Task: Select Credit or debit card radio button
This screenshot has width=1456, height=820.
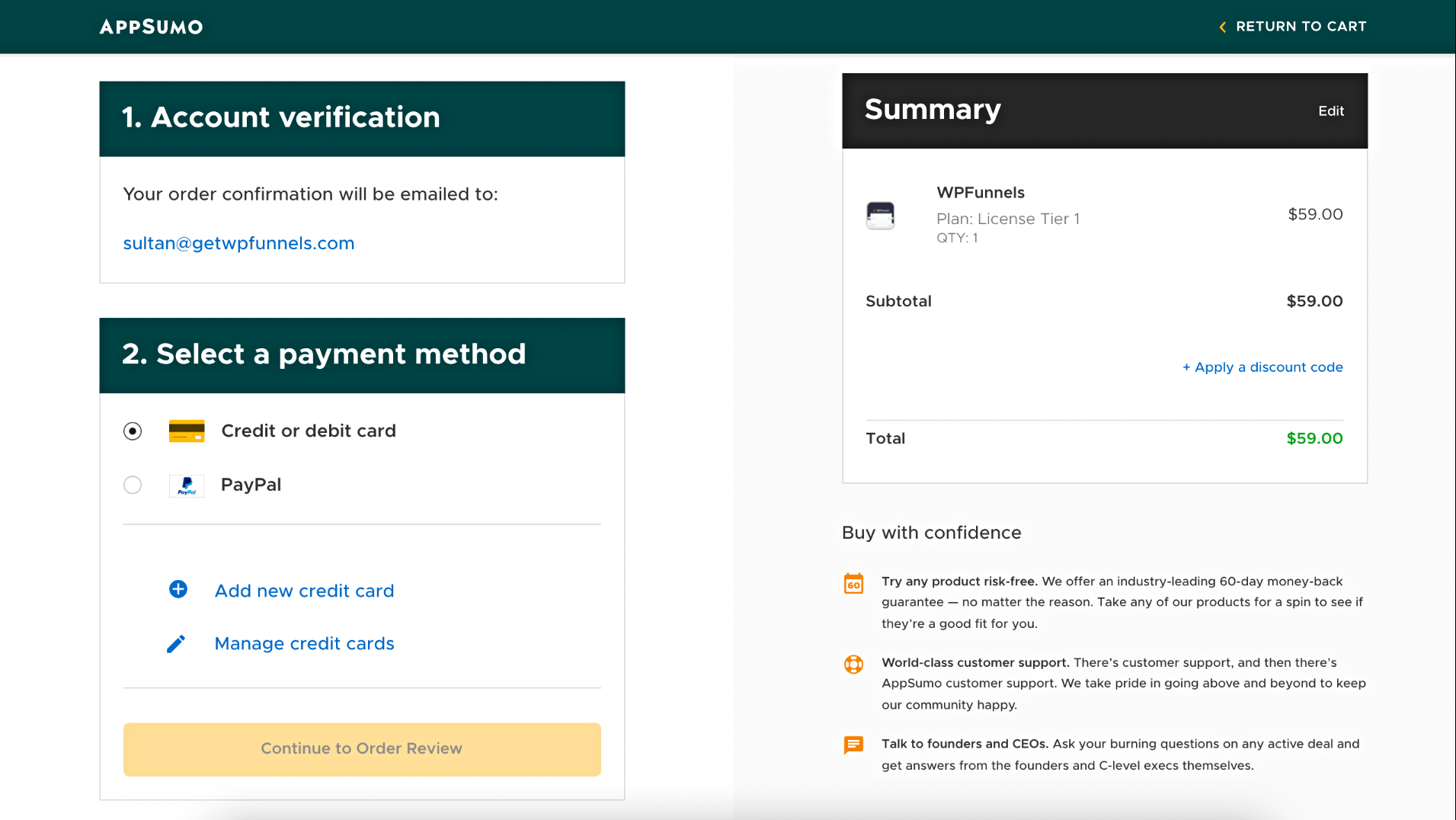Action: pyautogui.click(x=133, y=431)
